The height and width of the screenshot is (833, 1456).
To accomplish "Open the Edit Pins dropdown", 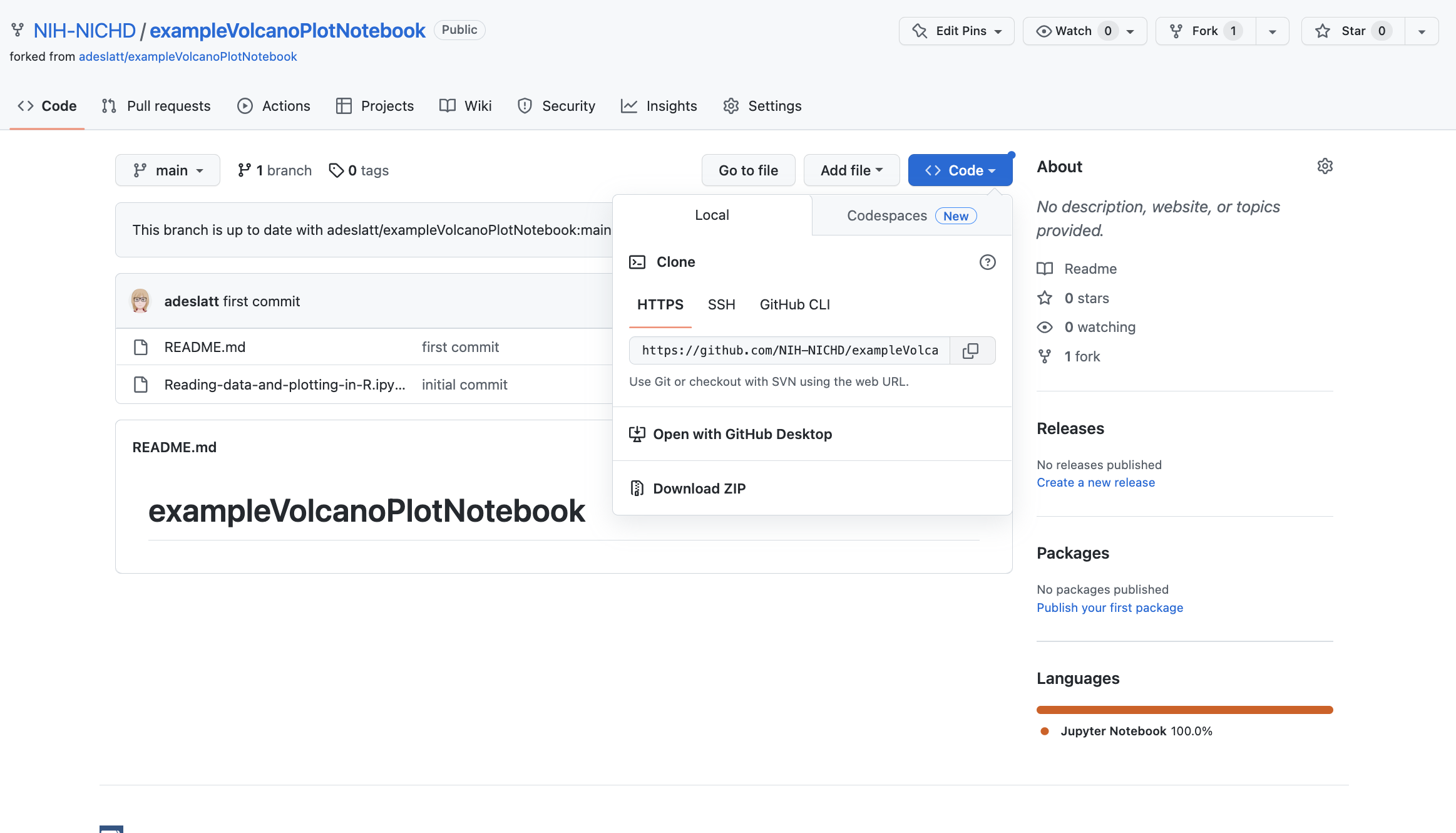I will tap(956, 31).
